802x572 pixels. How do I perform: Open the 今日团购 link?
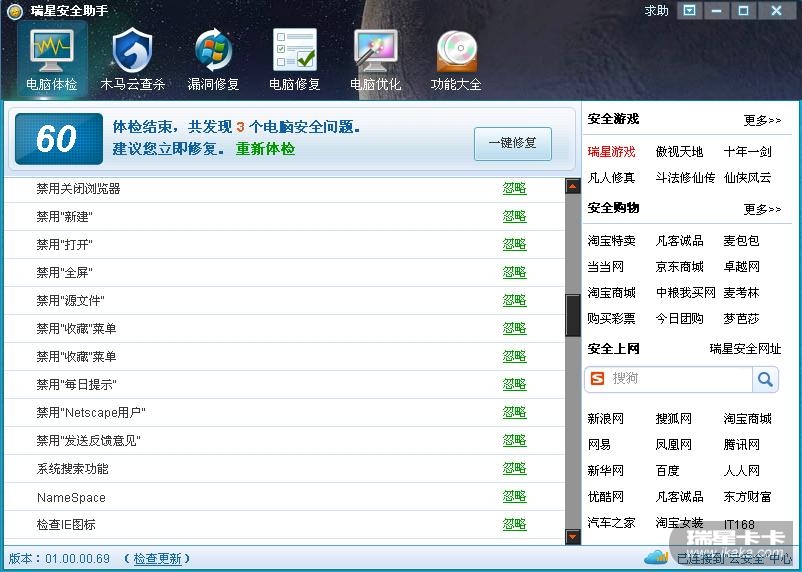click(x=679, y=319)
